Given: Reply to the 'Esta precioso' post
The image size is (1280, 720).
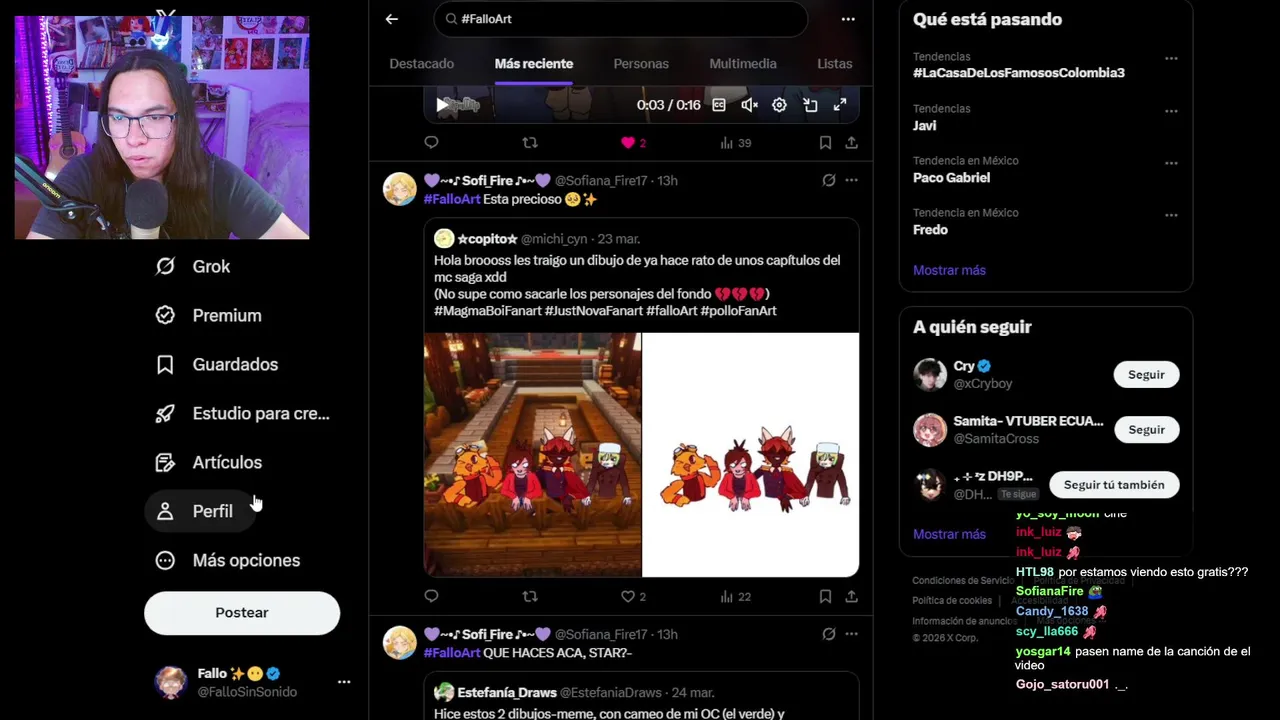Looking at the screenshot, I should (432, 596).
